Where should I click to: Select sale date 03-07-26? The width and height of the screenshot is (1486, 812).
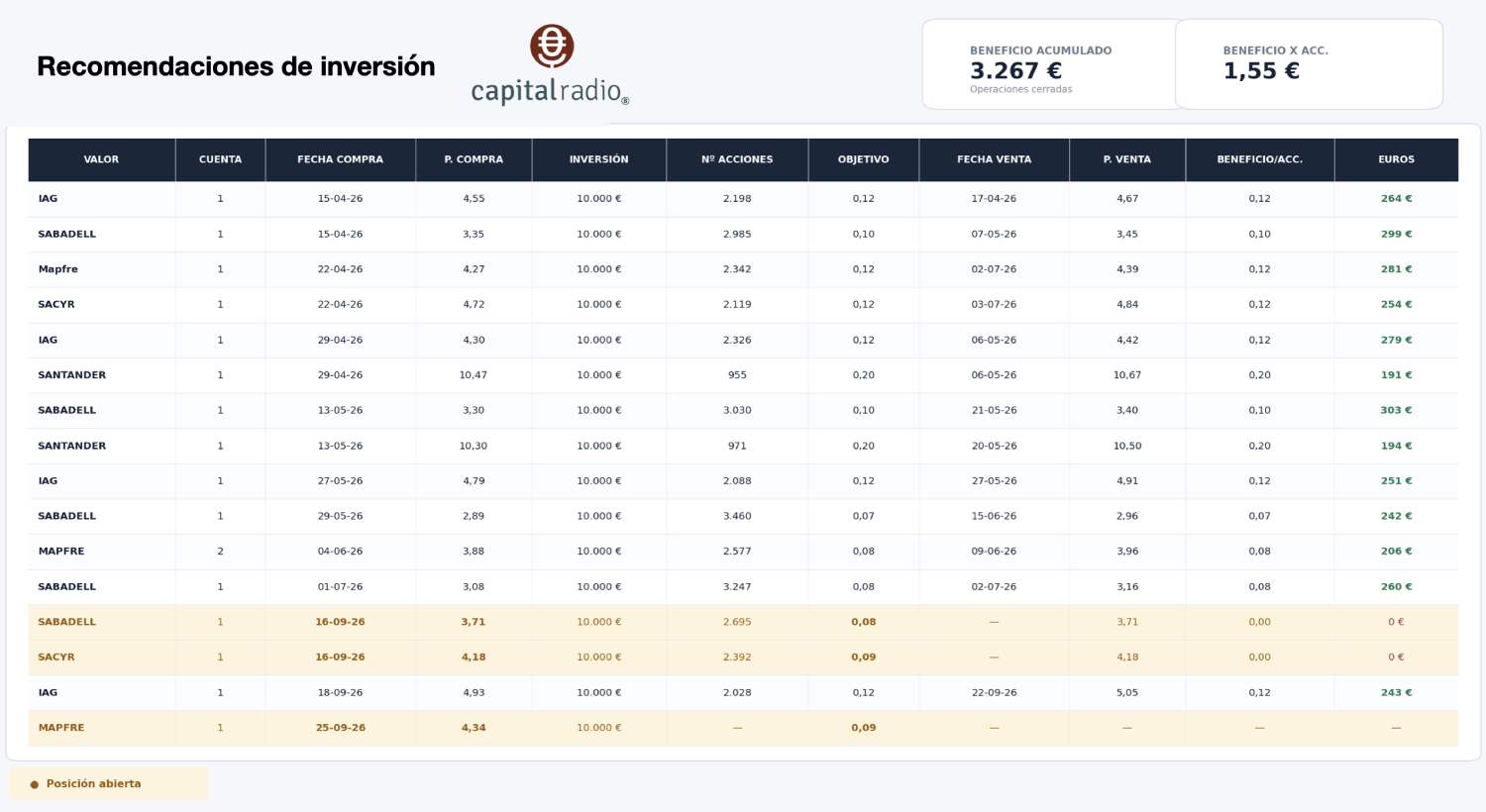coord(994,305)
